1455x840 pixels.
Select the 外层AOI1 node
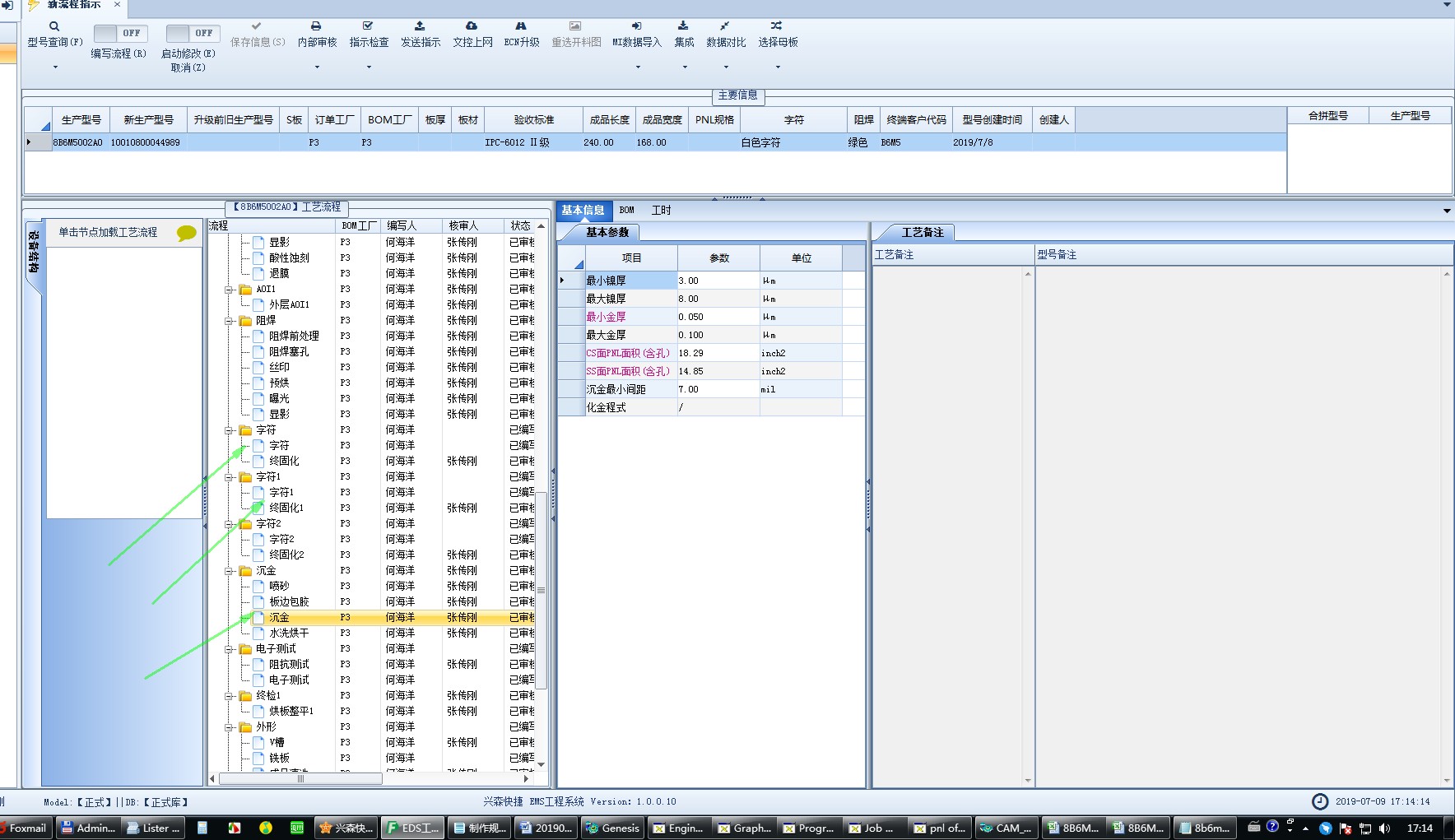(289, 305)
